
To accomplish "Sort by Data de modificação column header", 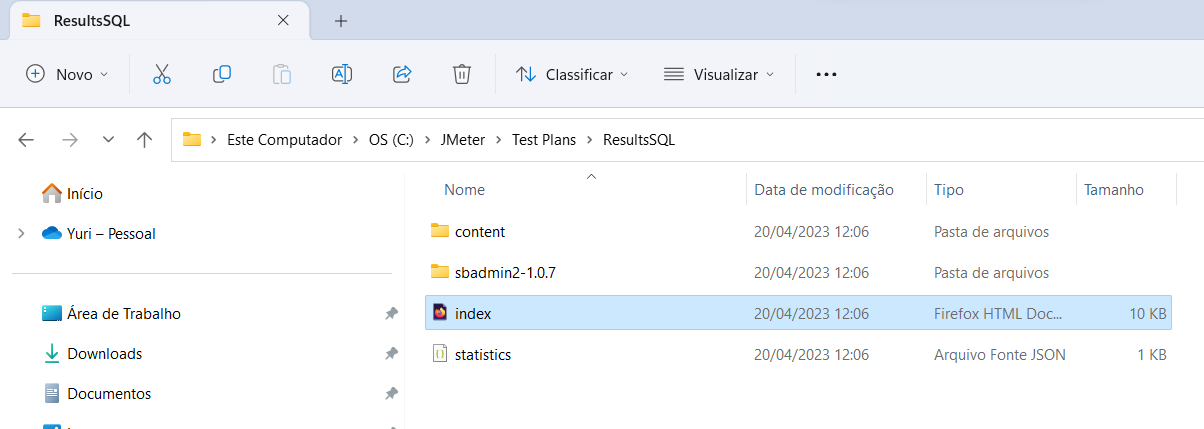I will coord(823,190).
